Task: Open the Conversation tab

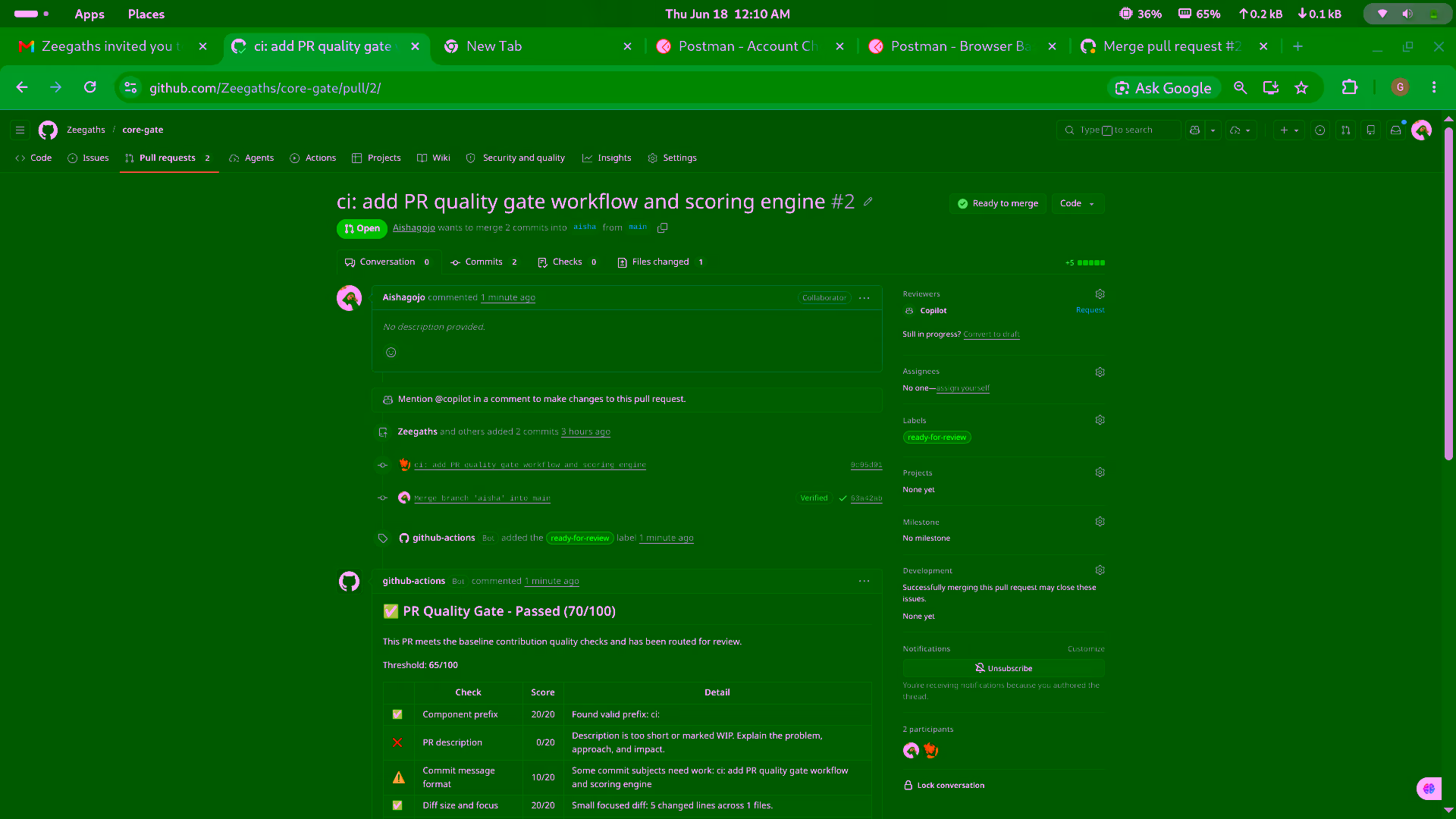Action: click(388, 262)
